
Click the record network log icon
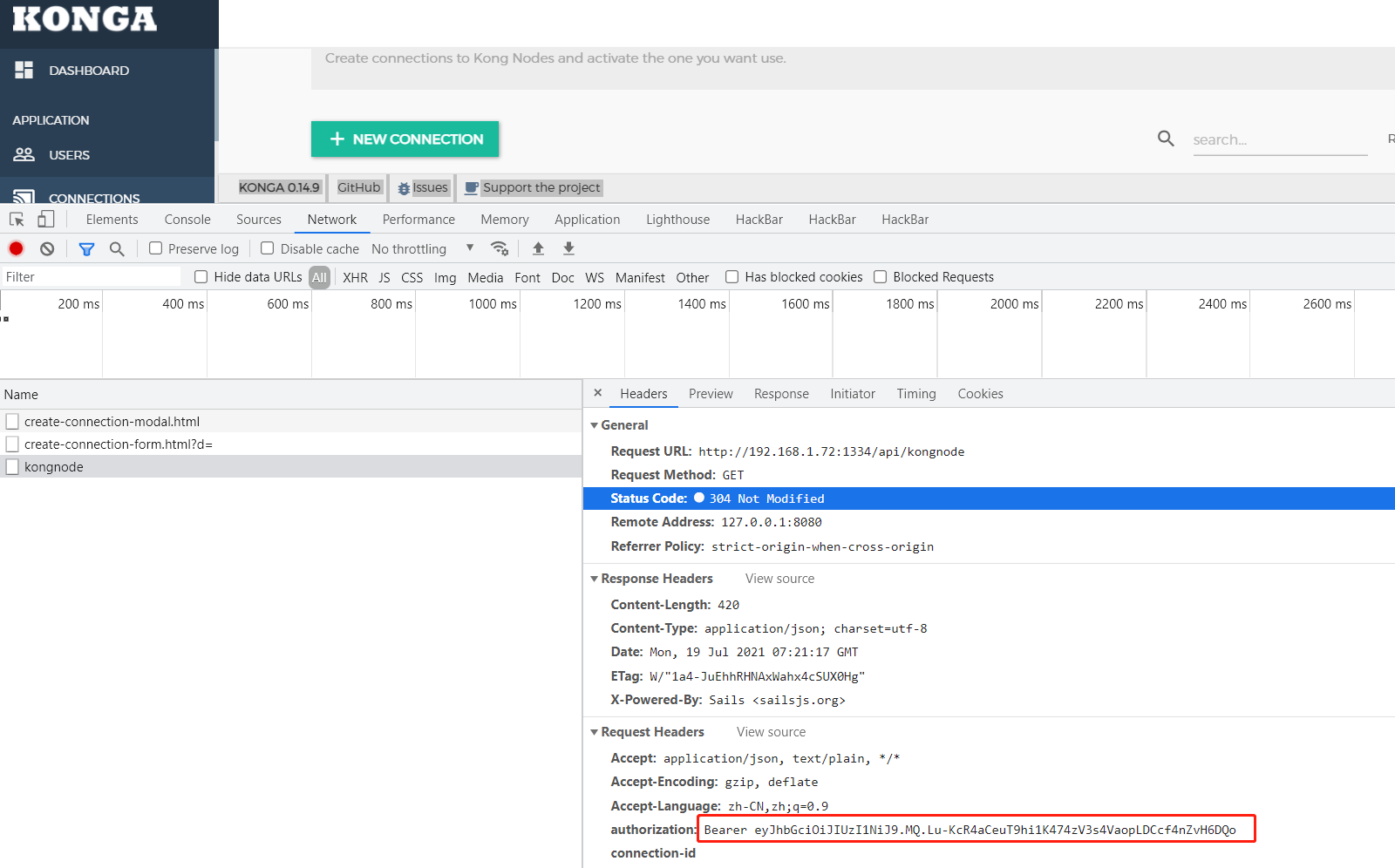[16, 248]
